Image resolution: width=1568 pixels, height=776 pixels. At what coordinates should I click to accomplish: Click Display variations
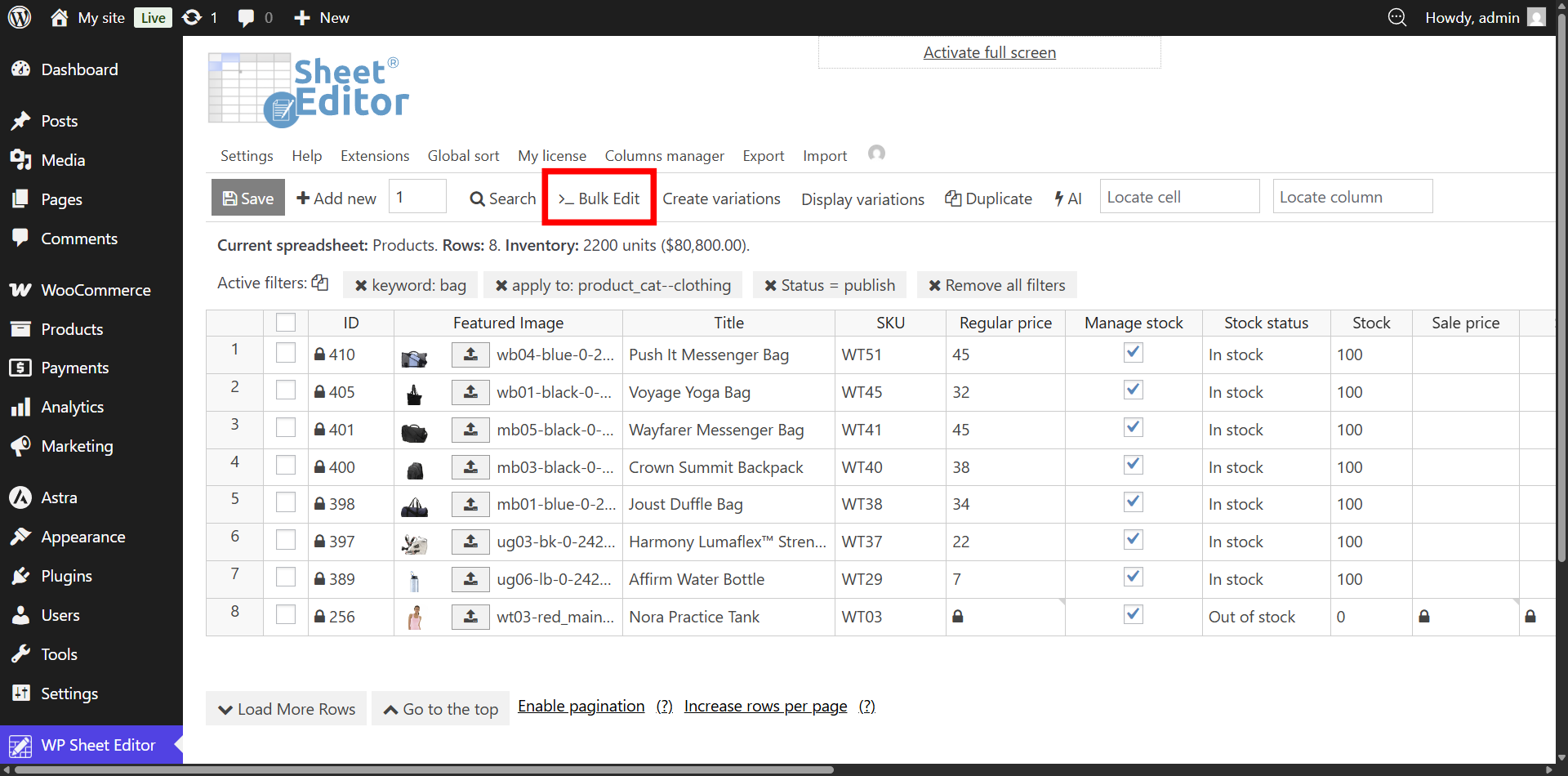tap(862, 199)
